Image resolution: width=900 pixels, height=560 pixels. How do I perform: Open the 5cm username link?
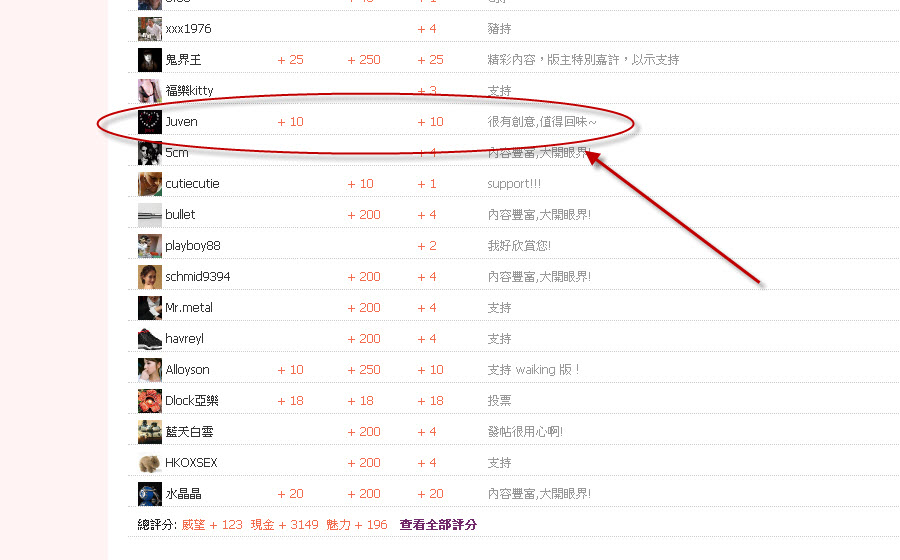click(x=176, y=153)
